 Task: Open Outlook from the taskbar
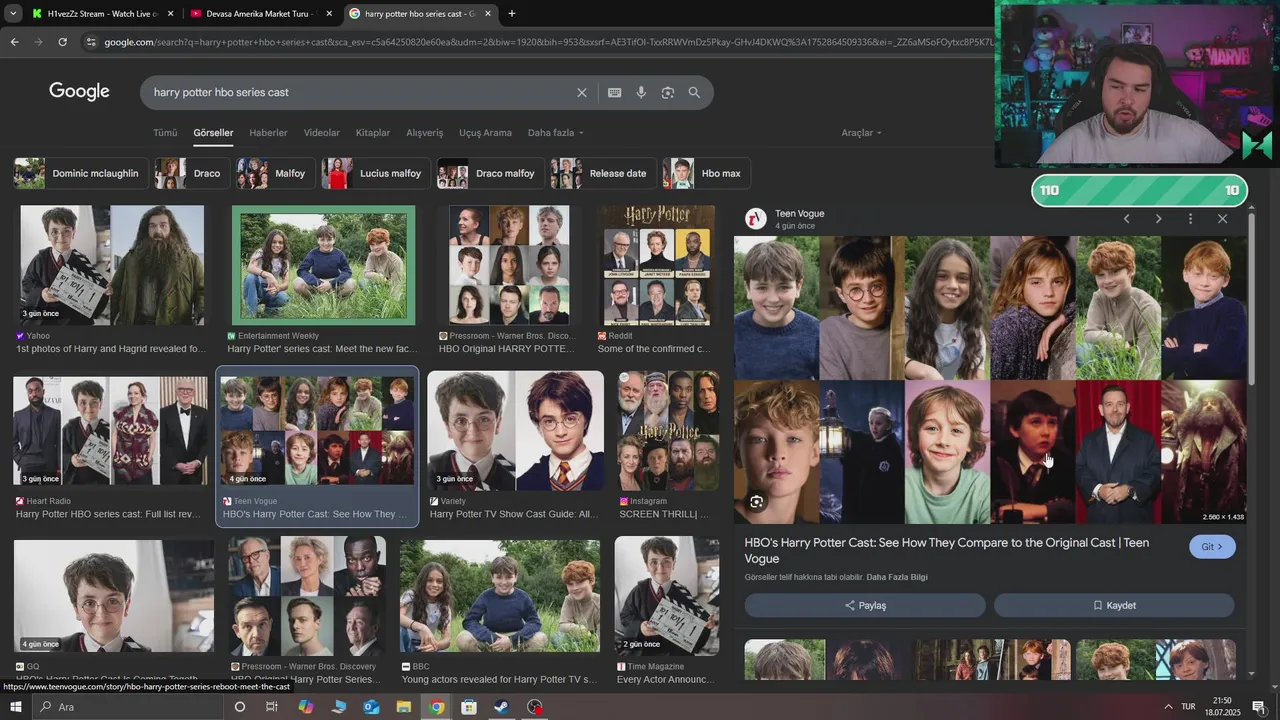(371, 707)
